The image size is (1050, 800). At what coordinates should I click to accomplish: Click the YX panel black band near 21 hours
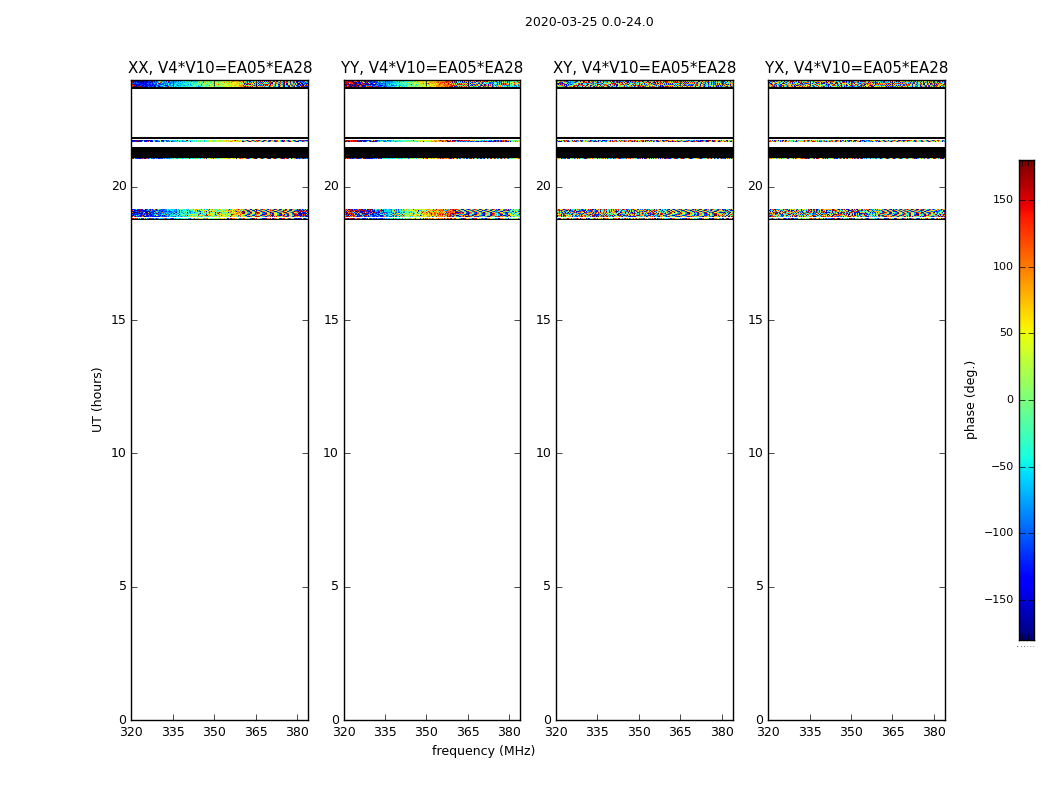point(856,153)
